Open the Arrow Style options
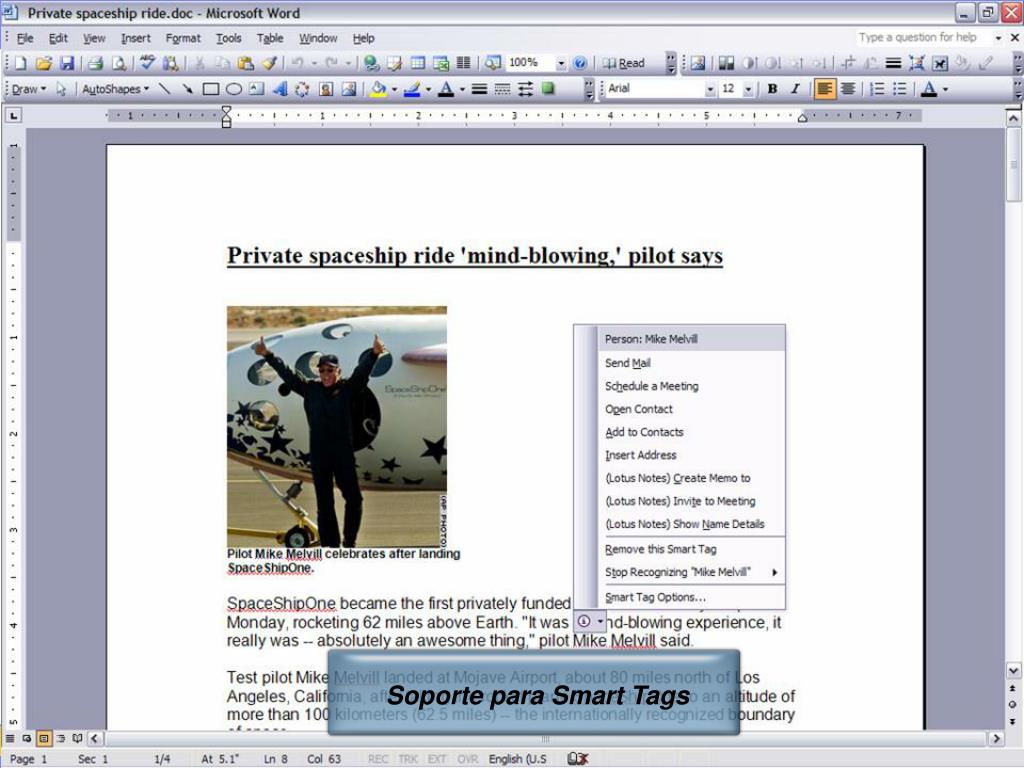 525,89
